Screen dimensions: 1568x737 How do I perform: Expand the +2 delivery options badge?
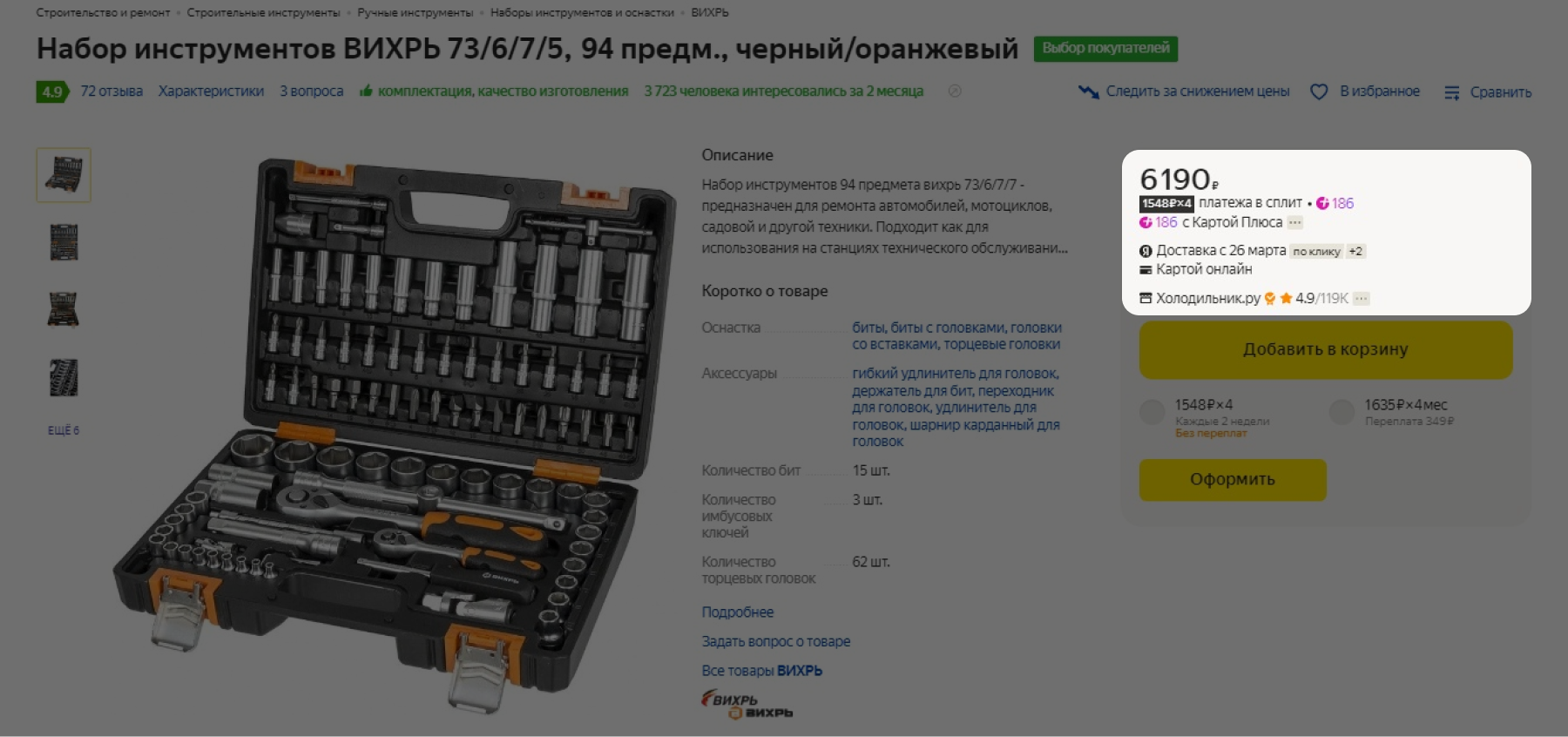pos(1355,251)
